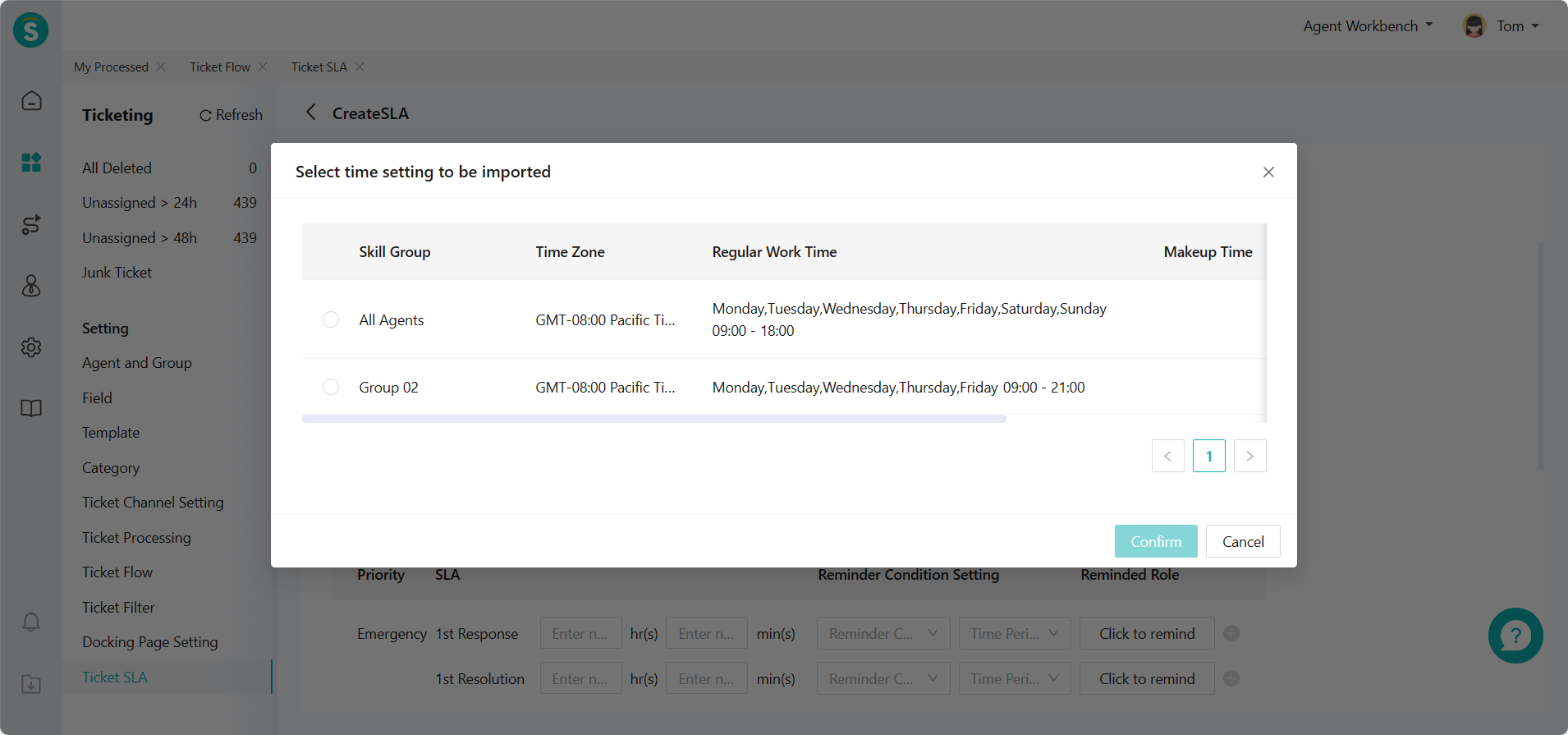1568x735 pixels.
Task: Open the ticketing grid icon in sidebar
Action: 31,163
